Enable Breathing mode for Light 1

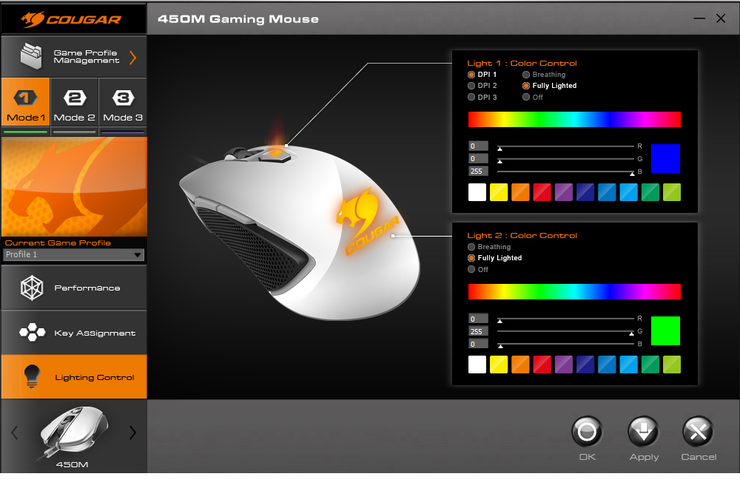click(x=527, y=75)
